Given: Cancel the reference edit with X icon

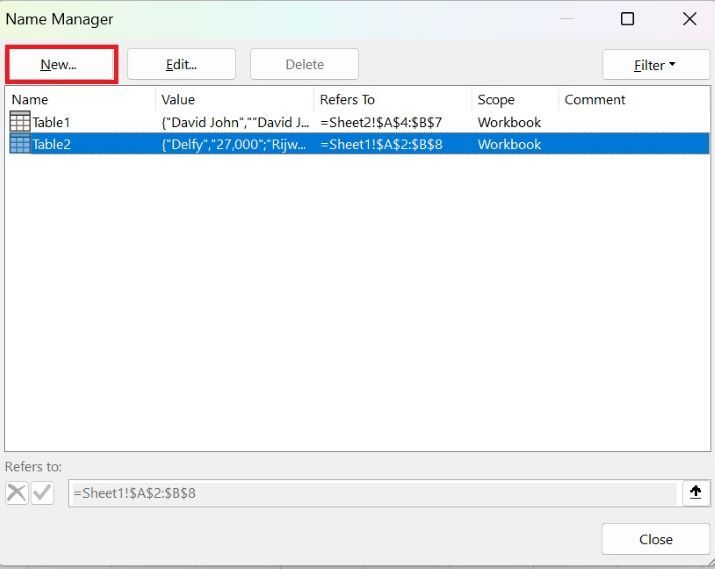Looking at the screenshot, I should pyautogui.click(x=17, y=493).
